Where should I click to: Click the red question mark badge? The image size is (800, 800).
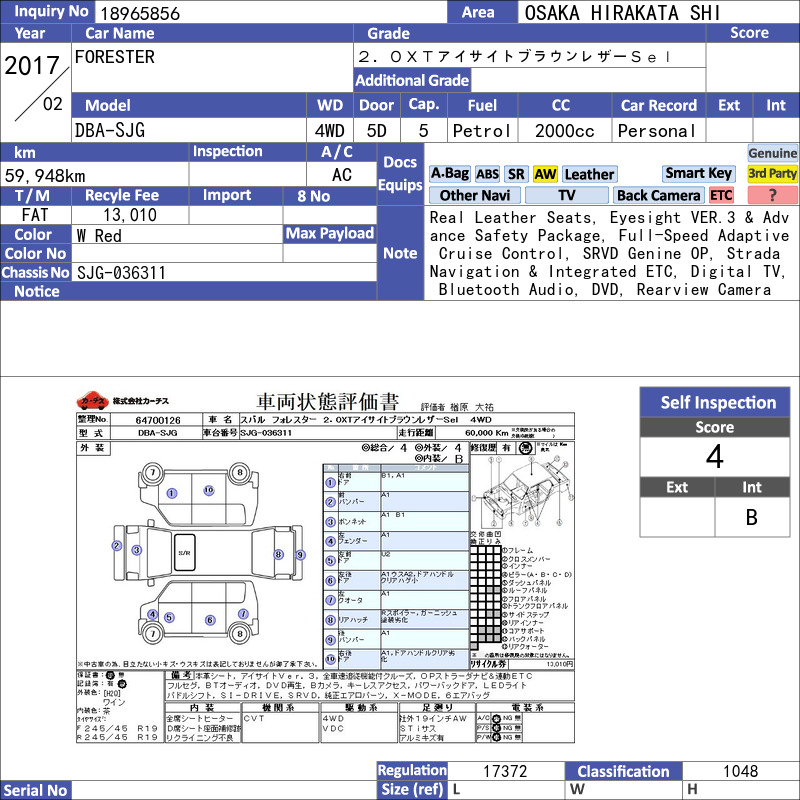coord(772,195)
